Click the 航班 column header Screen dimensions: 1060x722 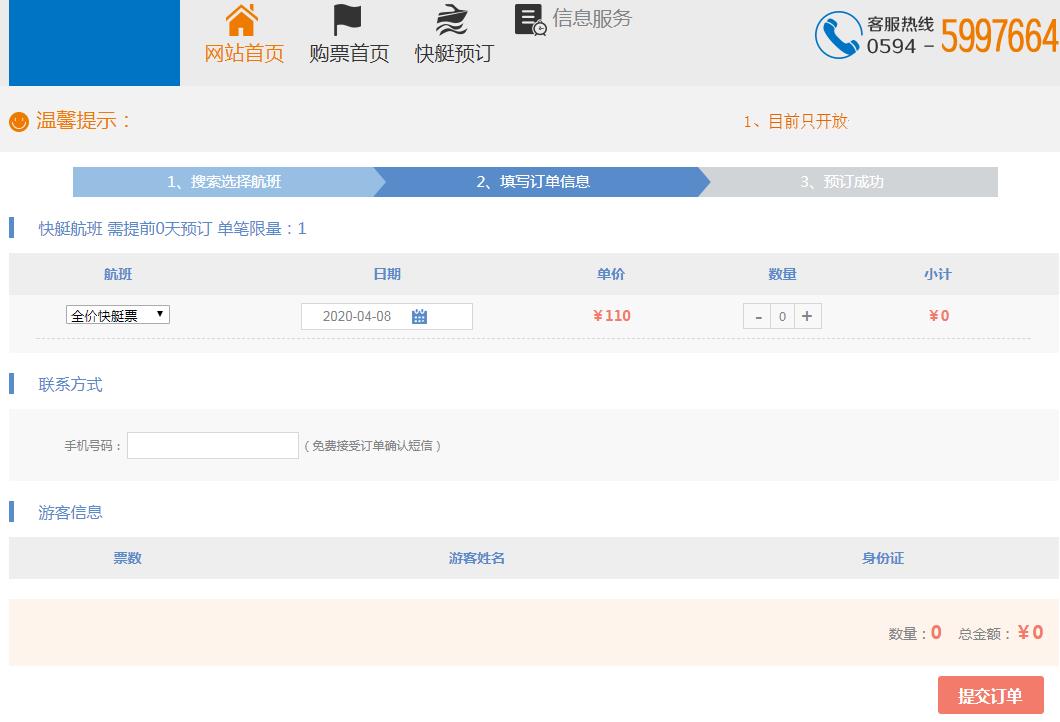coord(118,274)
